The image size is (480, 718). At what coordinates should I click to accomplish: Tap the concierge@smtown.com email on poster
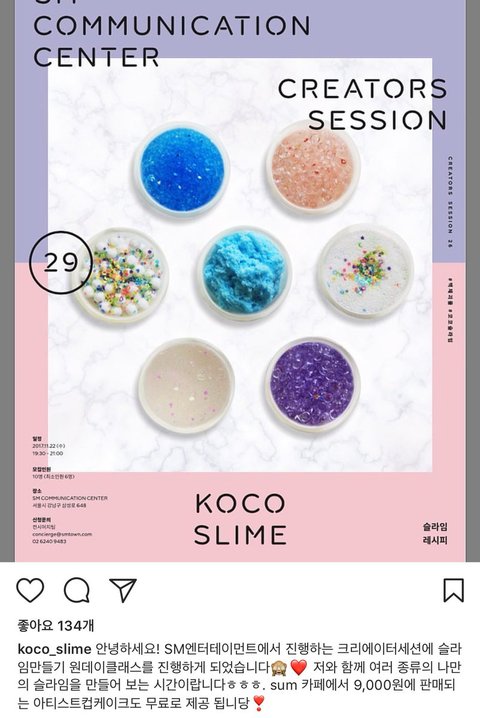tap(62, 534)
